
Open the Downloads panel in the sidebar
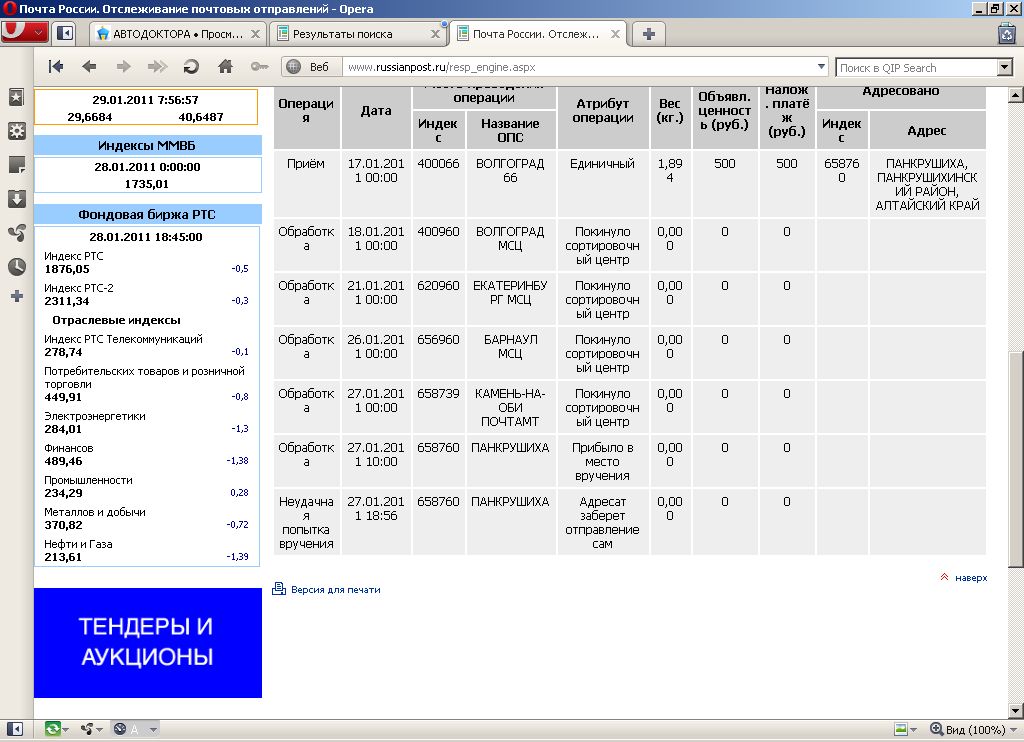16,199
